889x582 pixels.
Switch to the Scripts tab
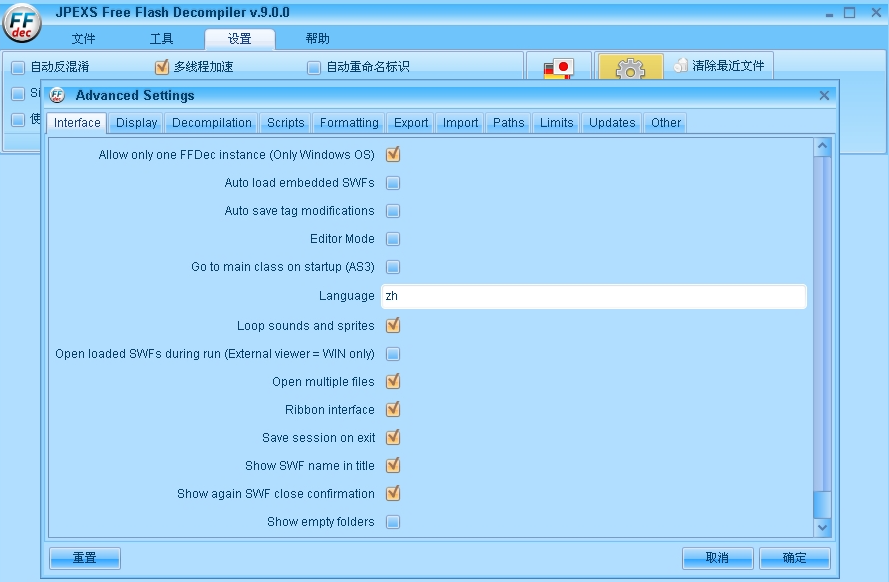point(286,122)
